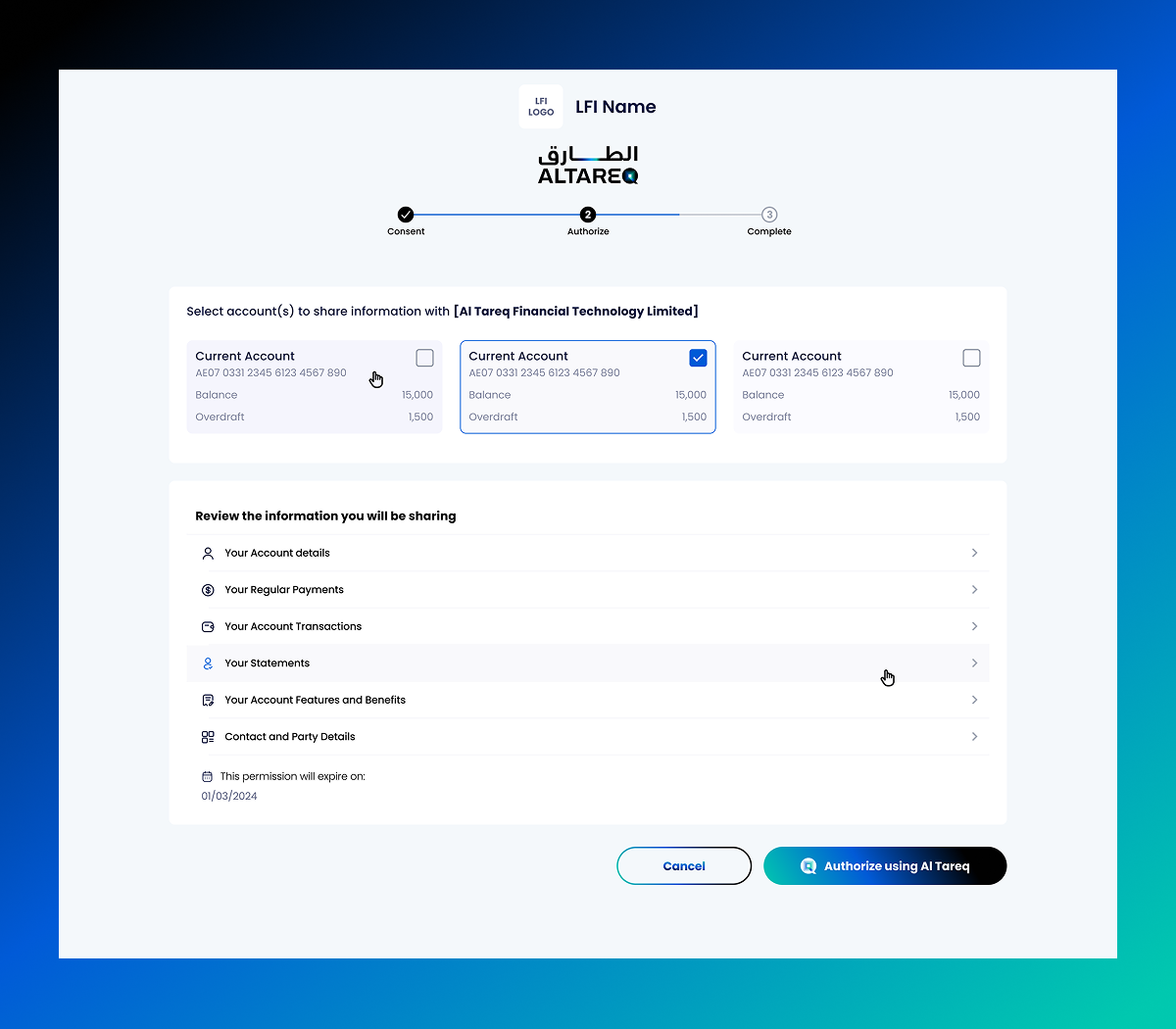This screenshot has width=1176, height=1029.
Task: Click the calendar icon by permission expiry
Action: (x=207, y=777)
